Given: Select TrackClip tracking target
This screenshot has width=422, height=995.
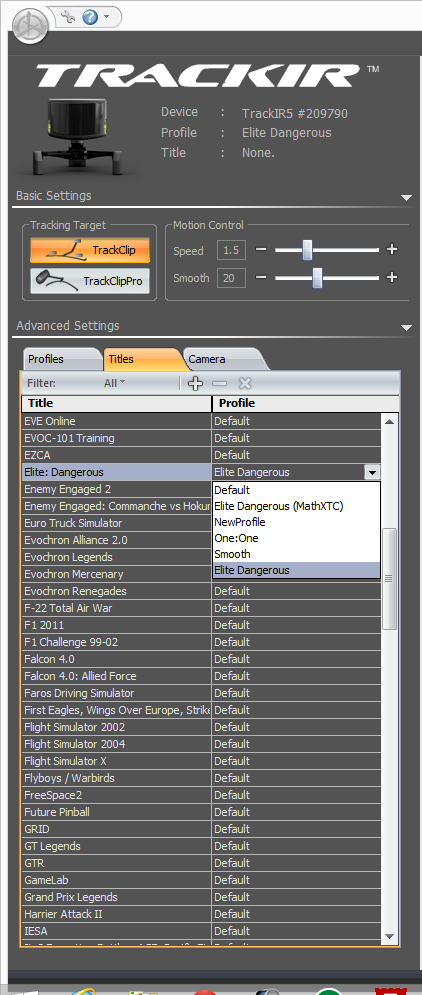Looking at the screenshot, I should coord(90,250).
